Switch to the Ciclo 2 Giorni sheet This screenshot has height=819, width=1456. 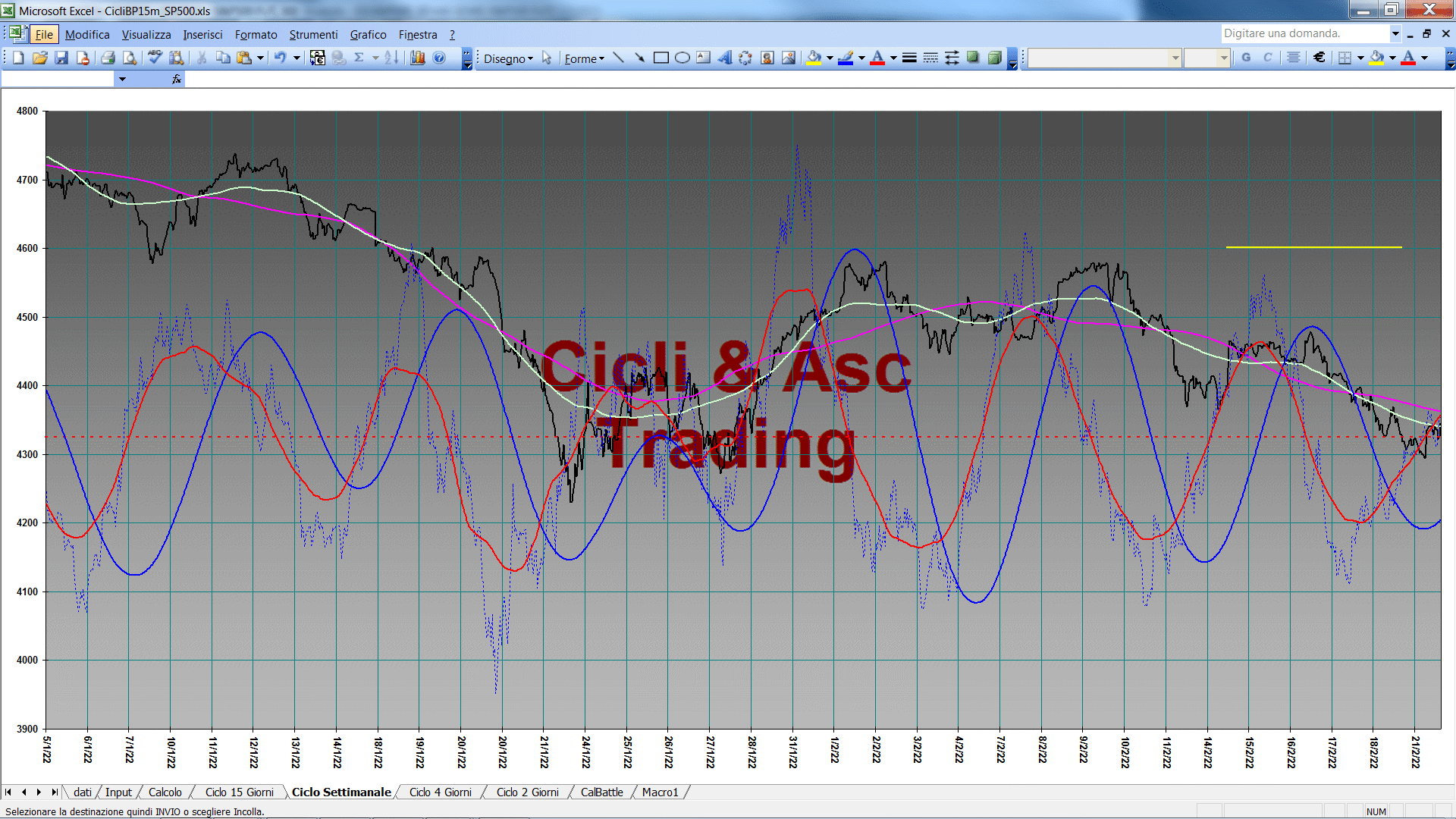(x=528, y=792)
